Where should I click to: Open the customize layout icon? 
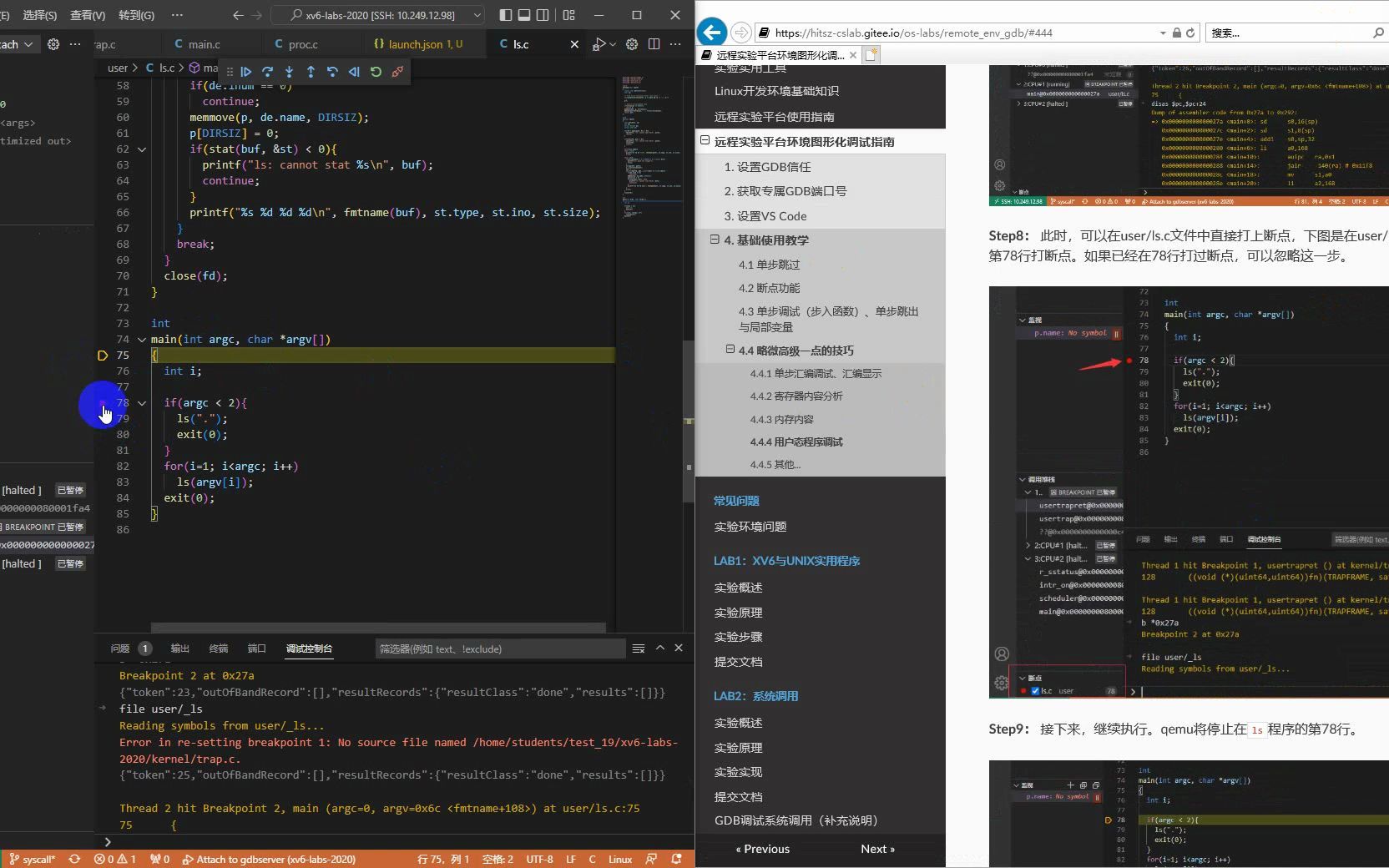coord(569,15)
